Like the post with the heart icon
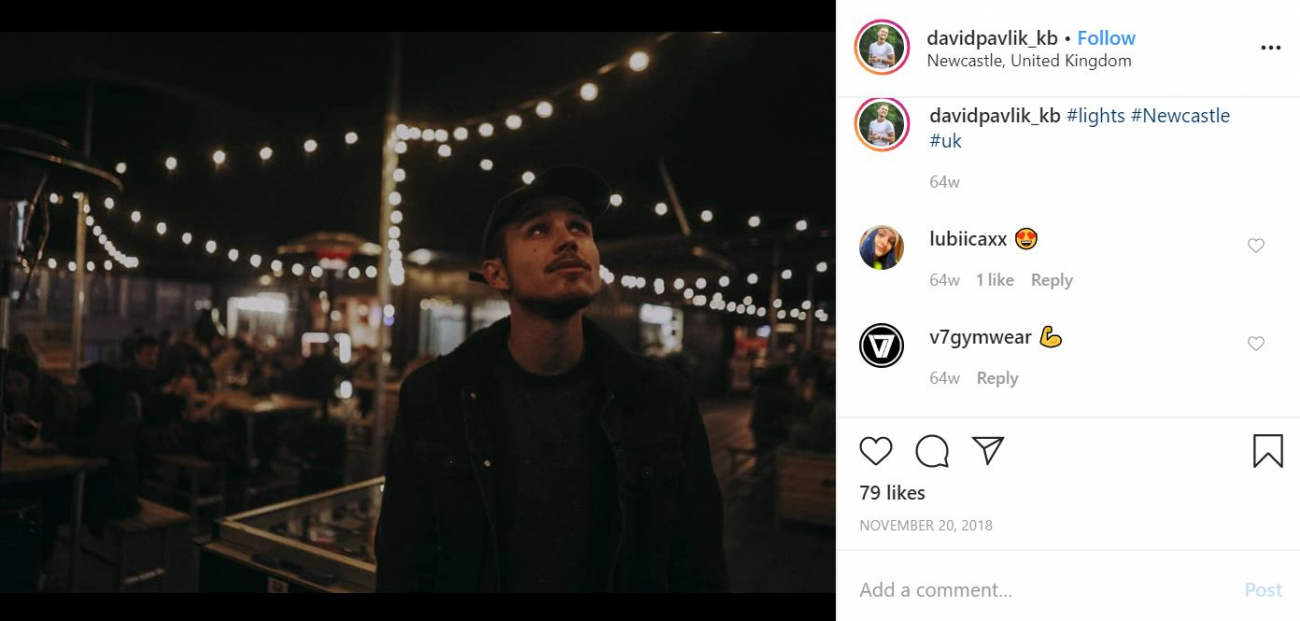The height and width of the screenshot is (621, 1300). (876, 451)
